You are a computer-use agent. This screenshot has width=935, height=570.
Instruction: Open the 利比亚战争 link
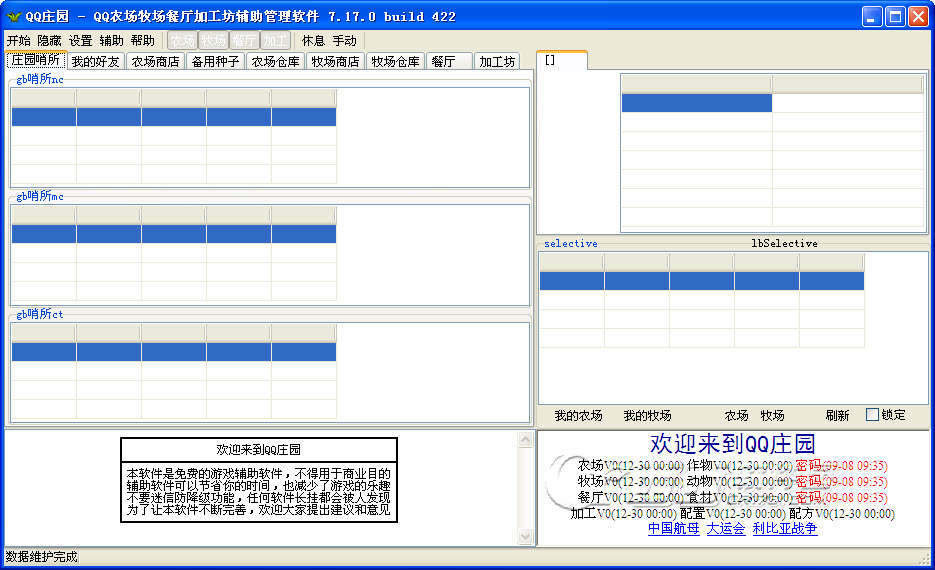pyautogui.click(x=785, y=528)
